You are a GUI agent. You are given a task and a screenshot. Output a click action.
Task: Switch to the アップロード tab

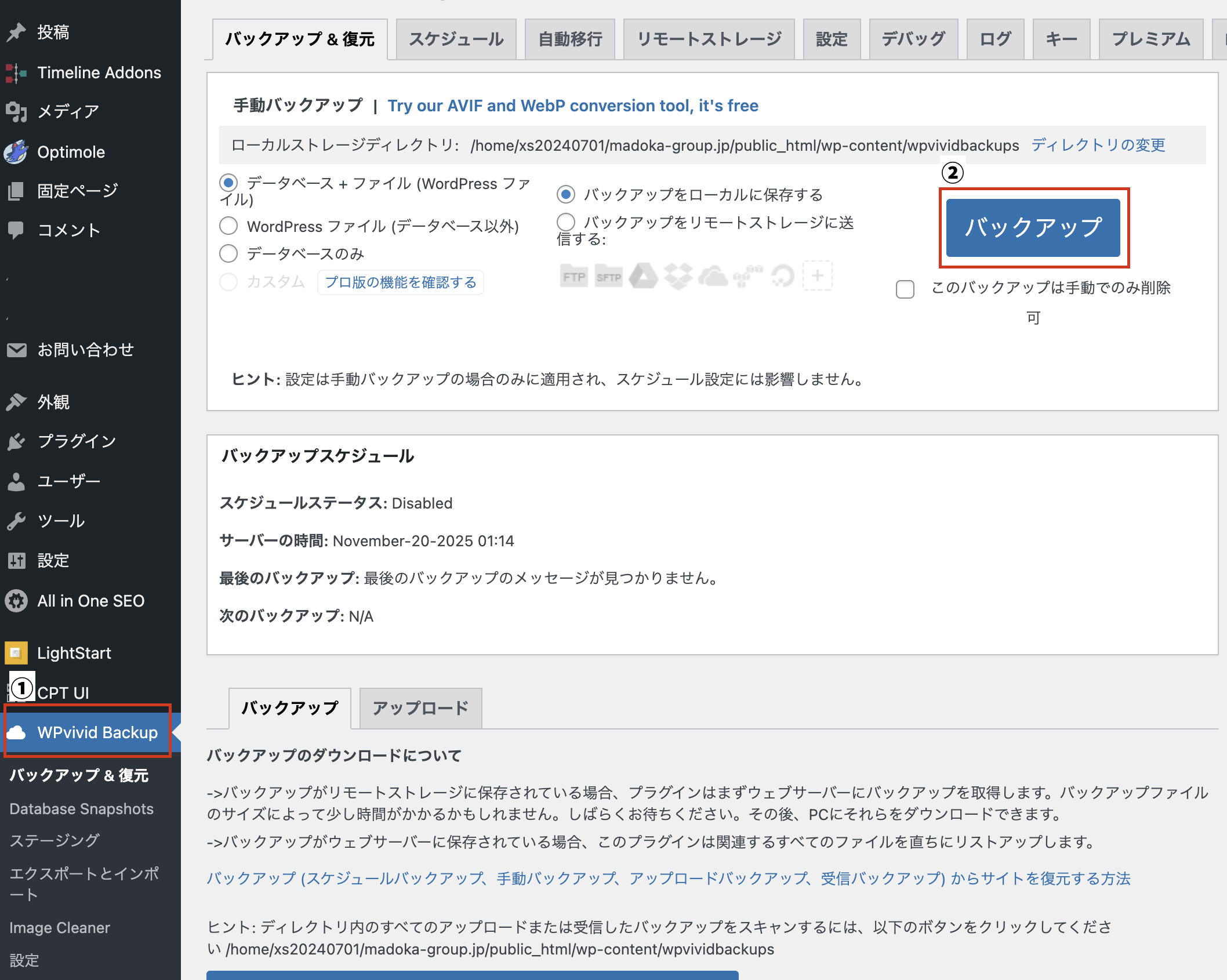click(420, 708)
